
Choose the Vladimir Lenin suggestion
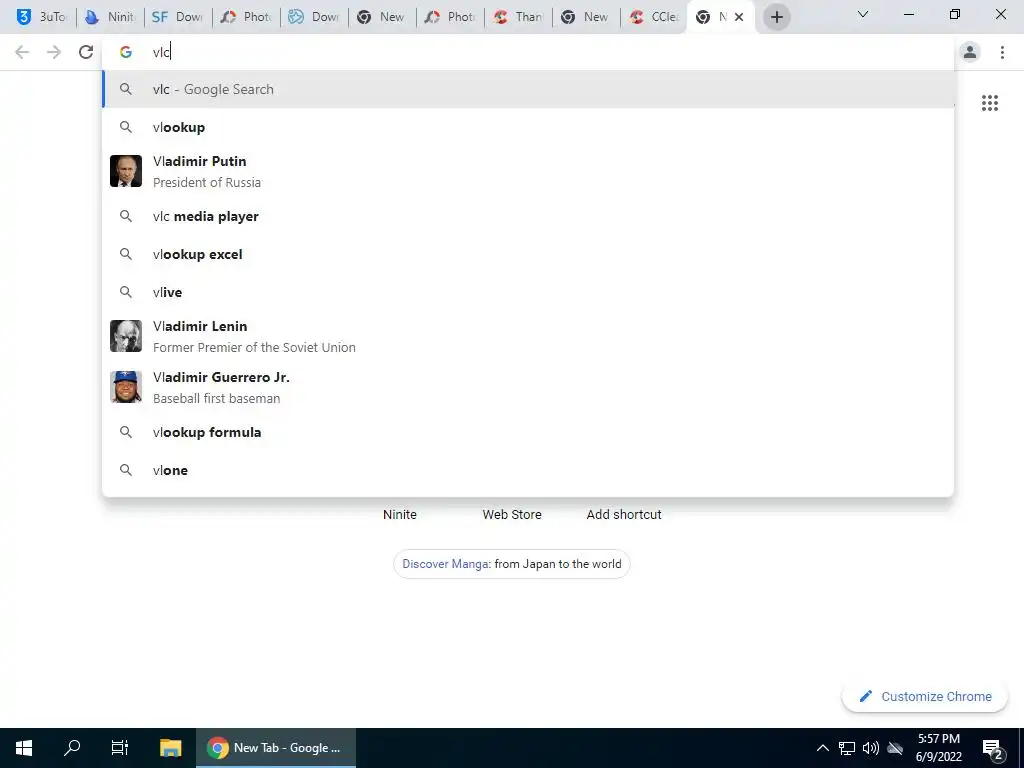(528, 336)
